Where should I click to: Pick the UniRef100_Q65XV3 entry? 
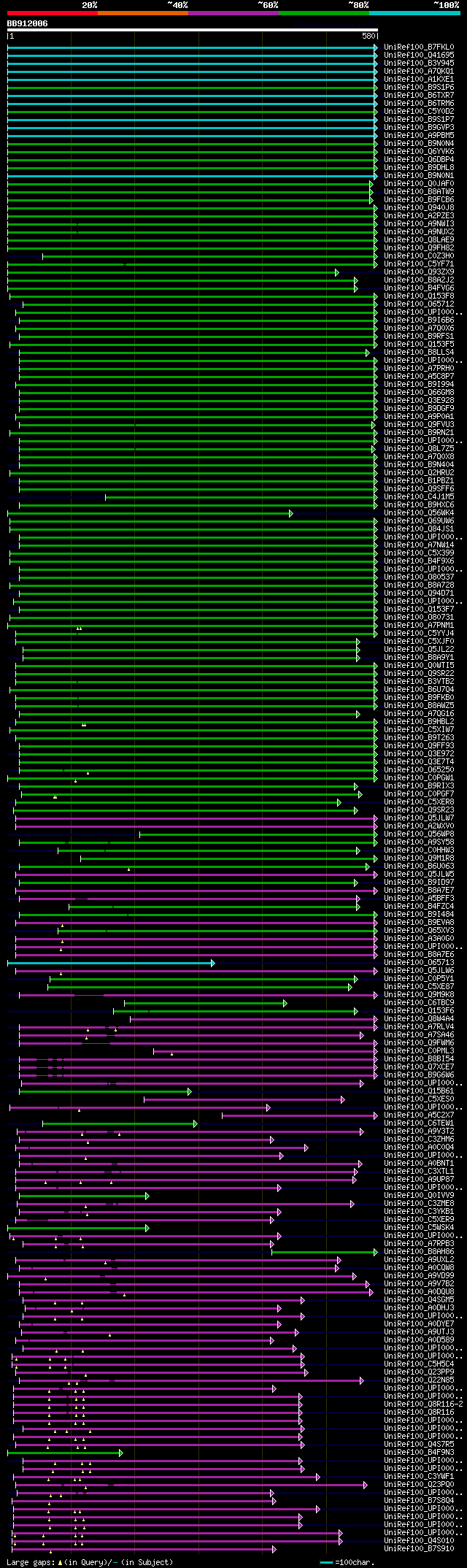(x=419, y=931)
